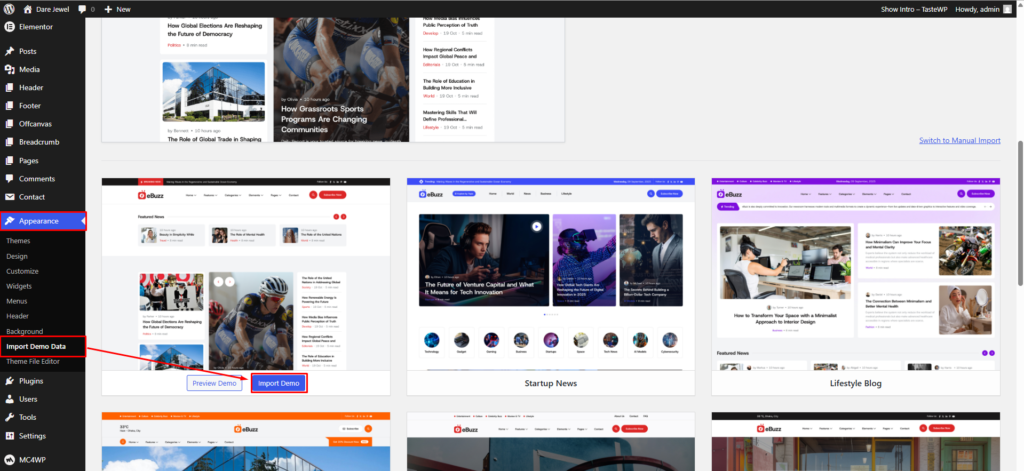Open Media library via its icon
The height and width of the screenshot is (471, 1024).
pos(9,69)
